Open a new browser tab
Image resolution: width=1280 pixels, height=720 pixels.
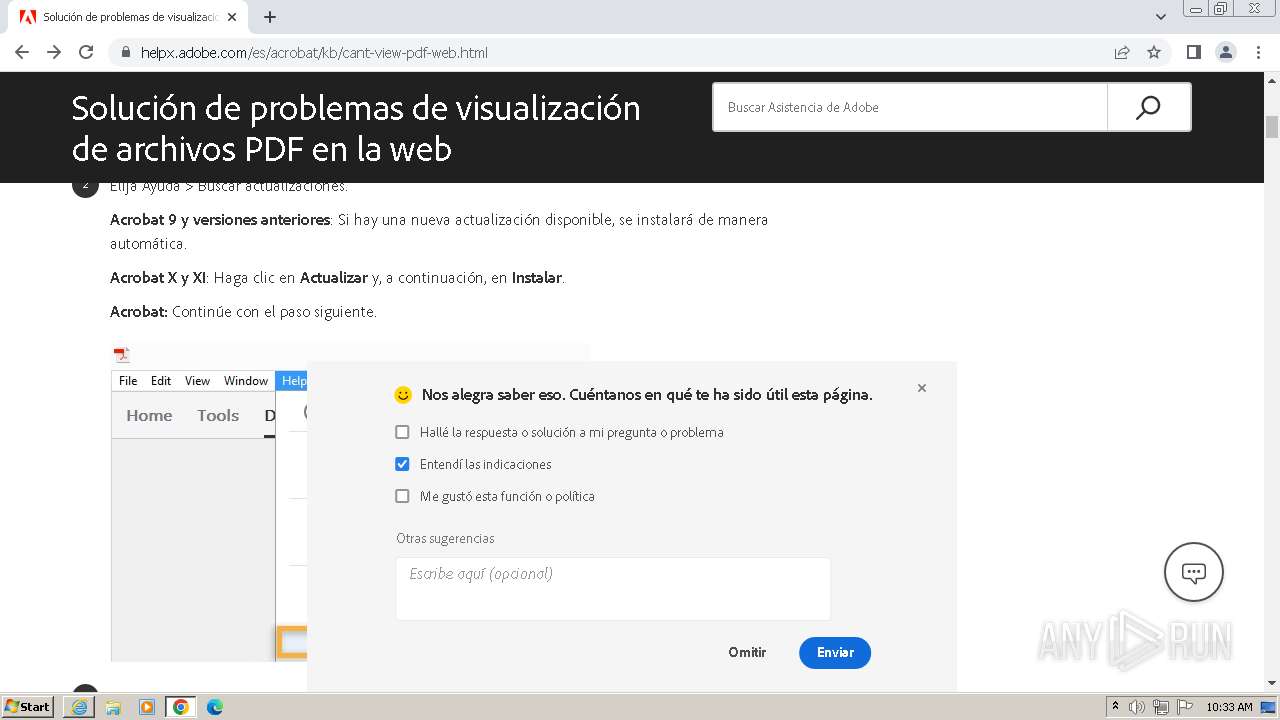coord(270,17)
